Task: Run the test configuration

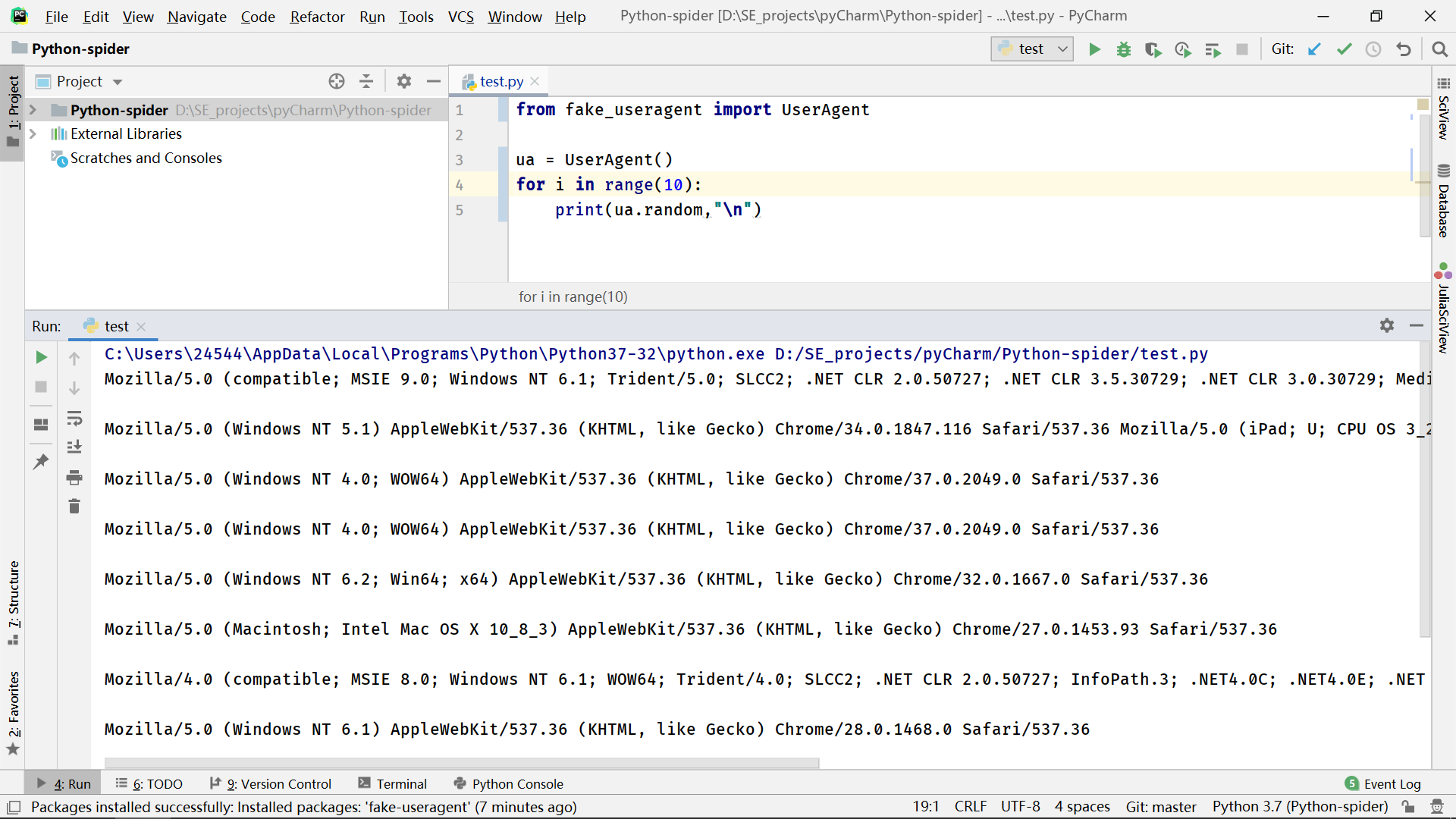Action: 1094,49
